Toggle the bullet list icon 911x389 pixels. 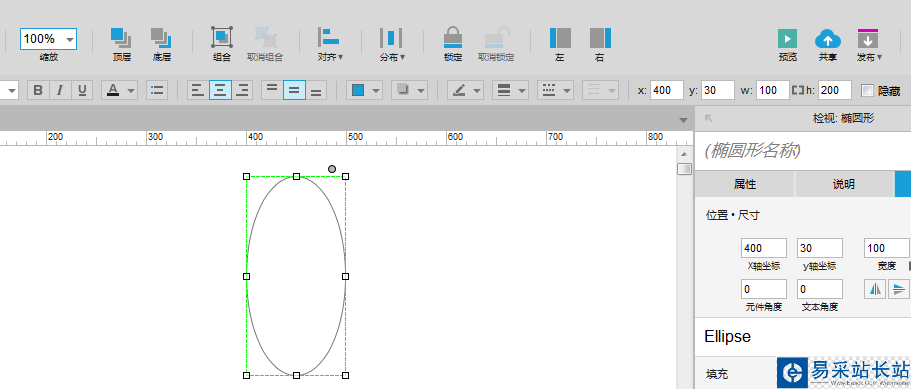pos(157,90)
